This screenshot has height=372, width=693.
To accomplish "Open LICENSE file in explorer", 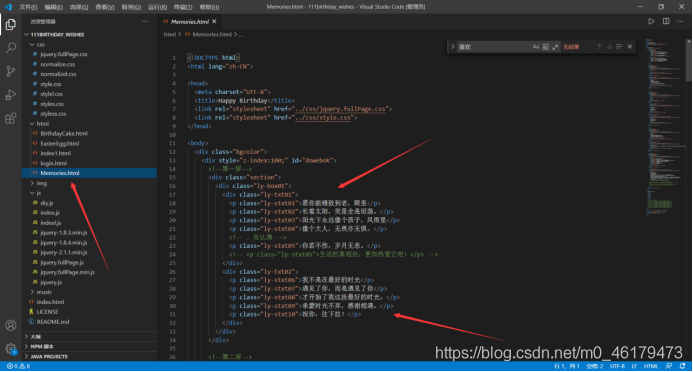I will [47, 312].
